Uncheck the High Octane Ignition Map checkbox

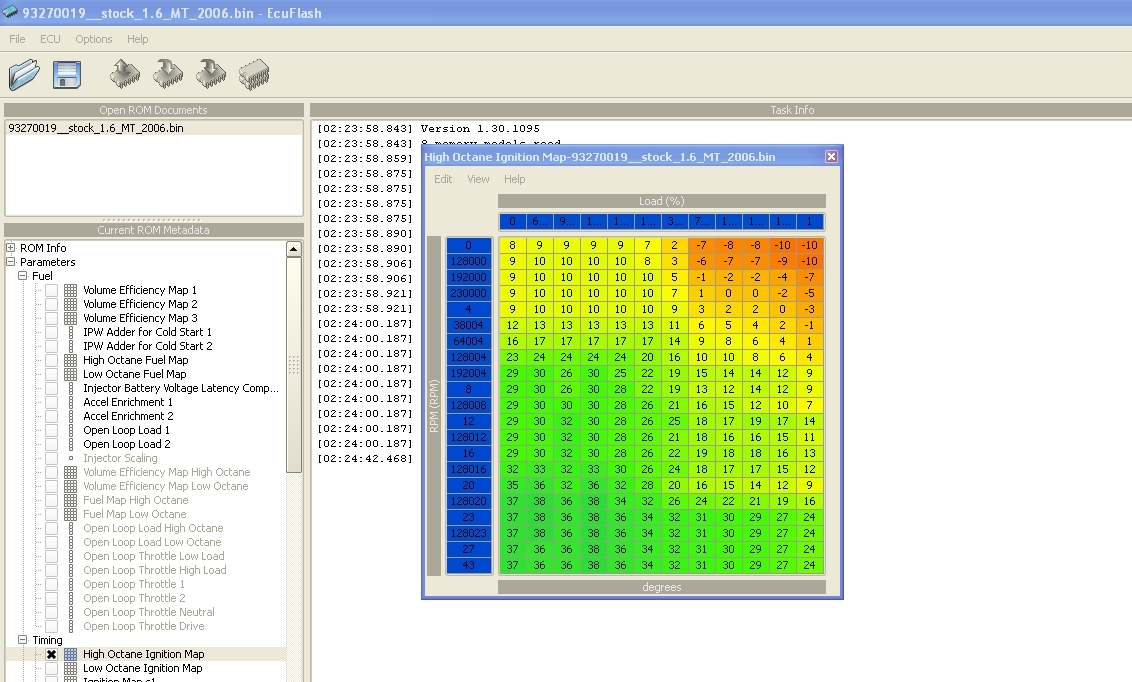[51, 654]
